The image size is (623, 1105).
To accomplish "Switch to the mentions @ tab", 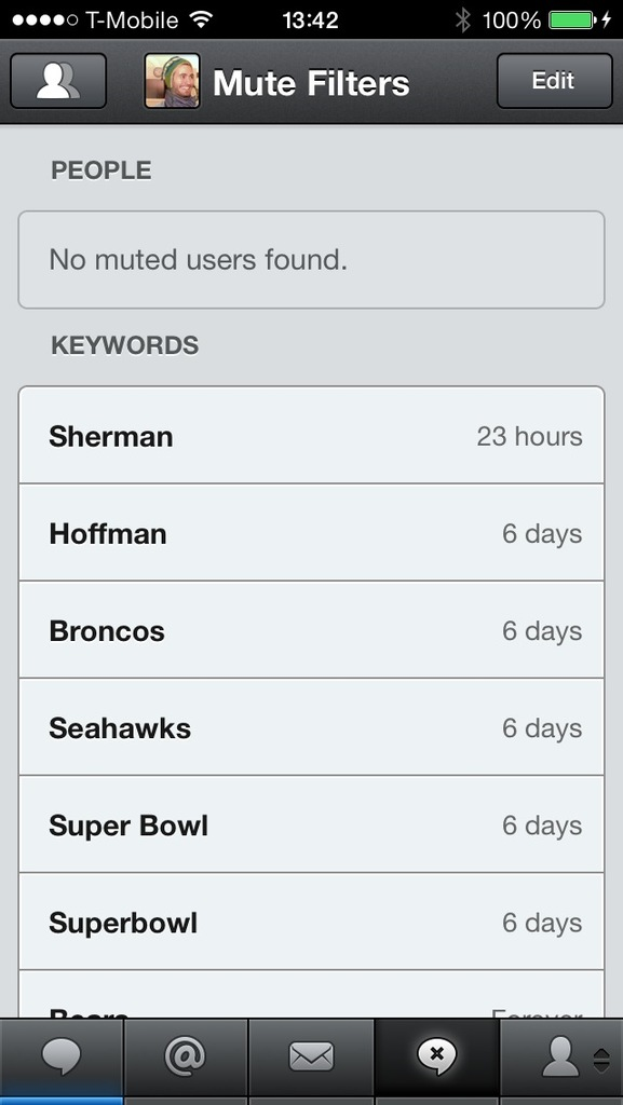I will pyautogui.click(x=185, y=1057).
